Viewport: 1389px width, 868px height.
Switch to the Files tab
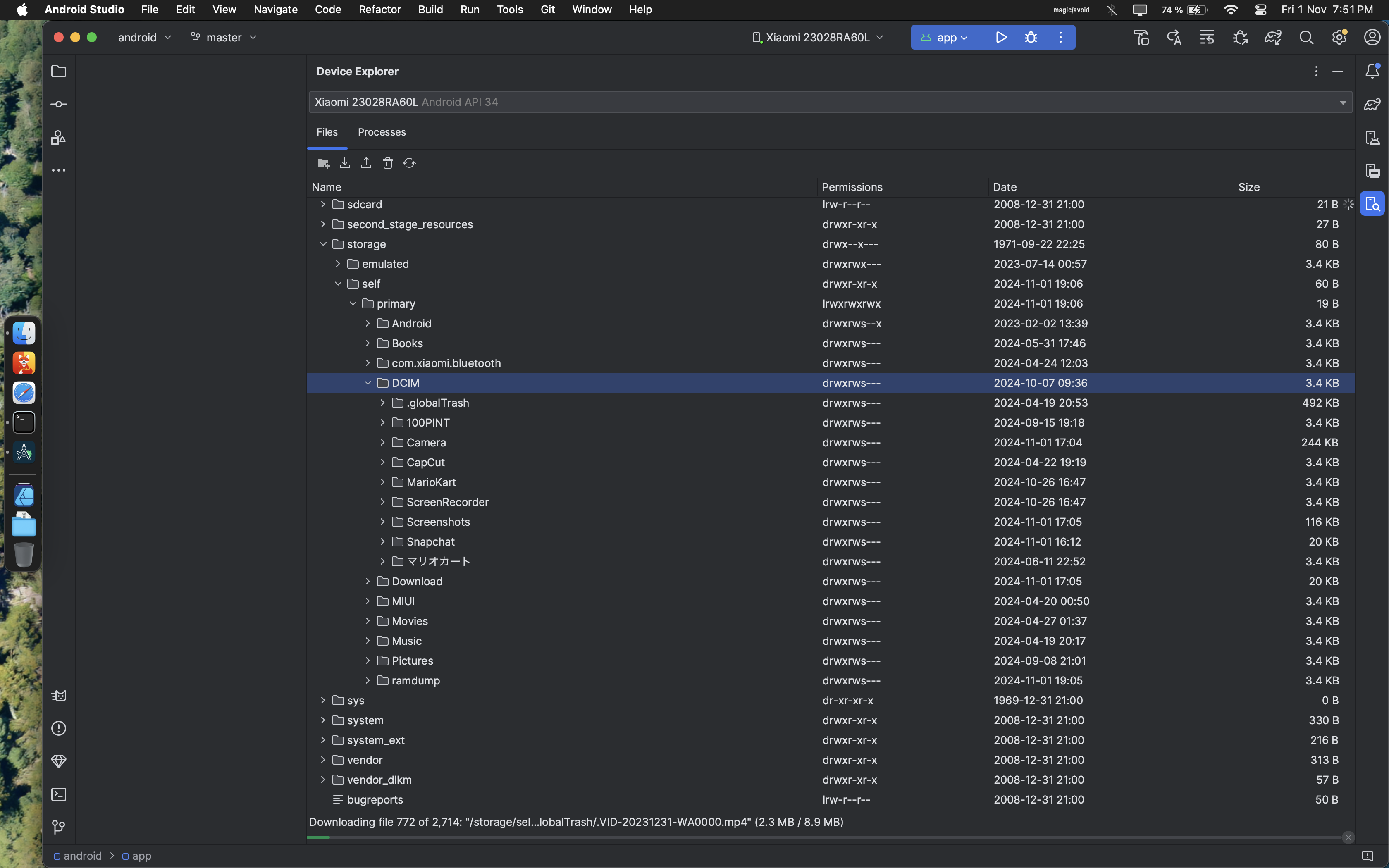coord(327,132)
